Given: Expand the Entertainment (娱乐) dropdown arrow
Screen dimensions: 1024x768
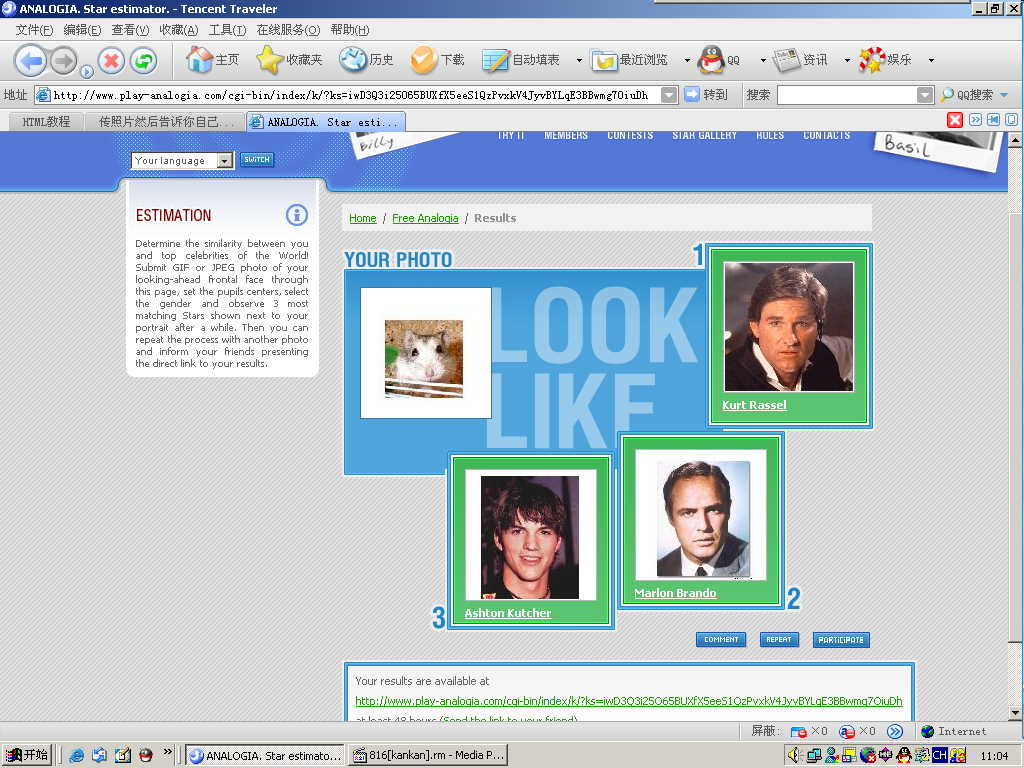Looking at the screenshot, I should 931,61.
